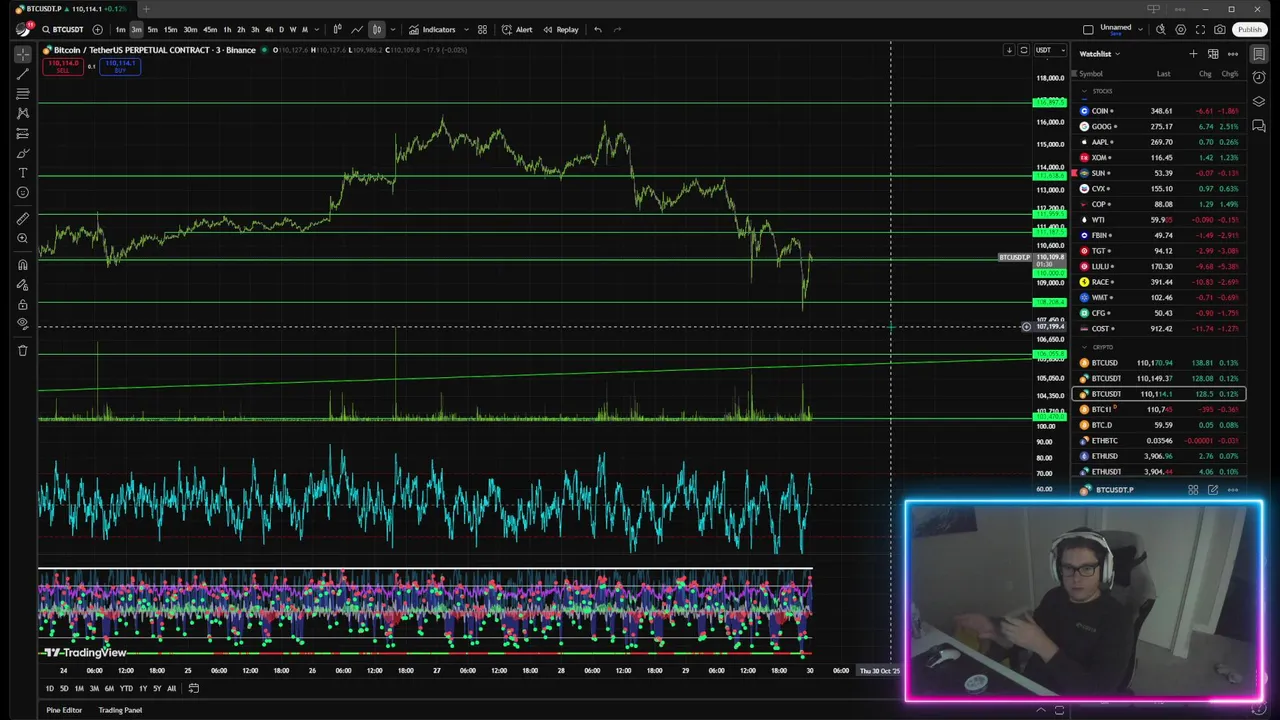This screenshot has width=1280, height=720.
Task: Select the candlestick chart style icon
Action: (377, 29)
